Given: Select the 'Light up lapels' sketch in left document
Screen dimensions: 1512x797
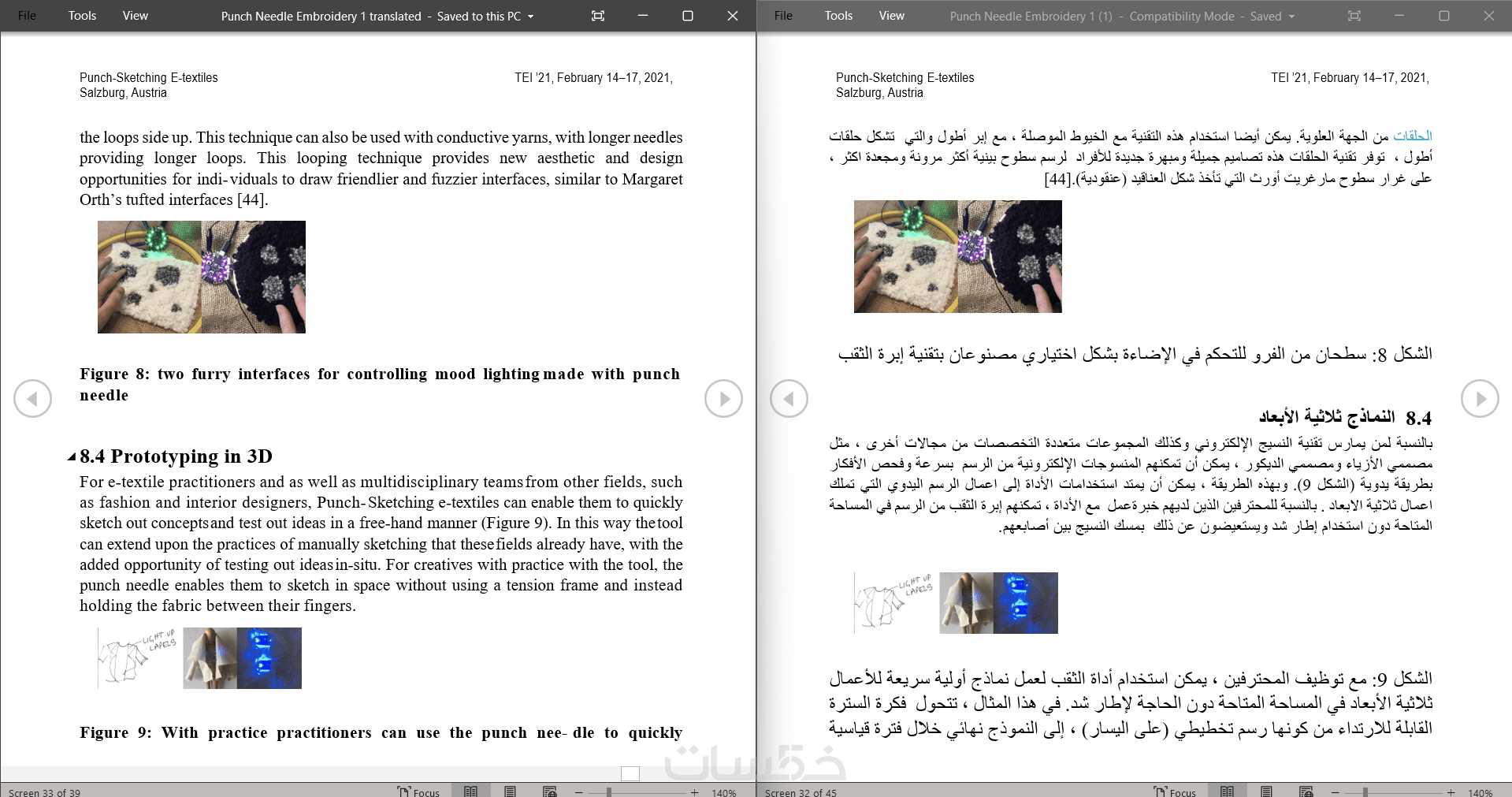Looking at the screenshot, I should (139, 657).
